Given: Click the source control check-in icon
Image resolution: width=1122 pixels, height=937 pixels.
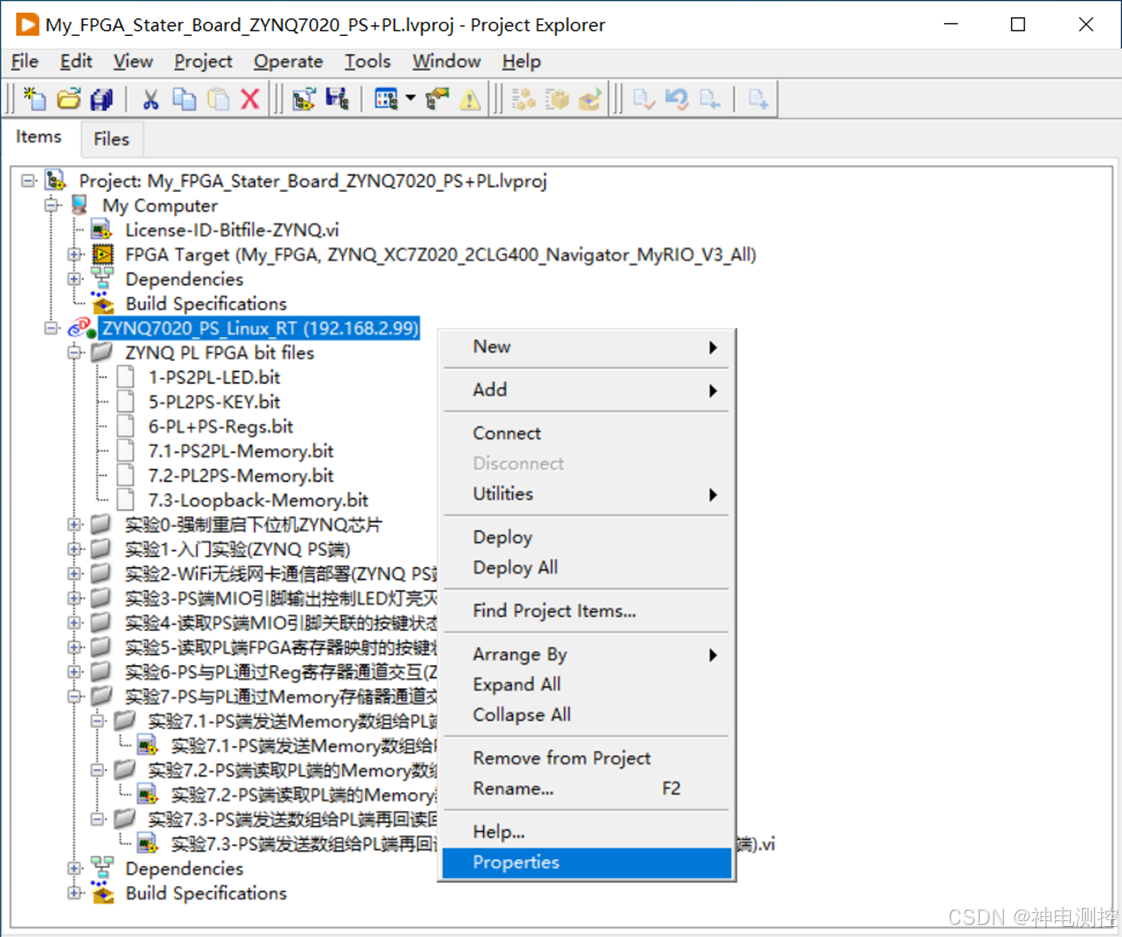Looking at the screenshot, I should click(x=643, y=99).
